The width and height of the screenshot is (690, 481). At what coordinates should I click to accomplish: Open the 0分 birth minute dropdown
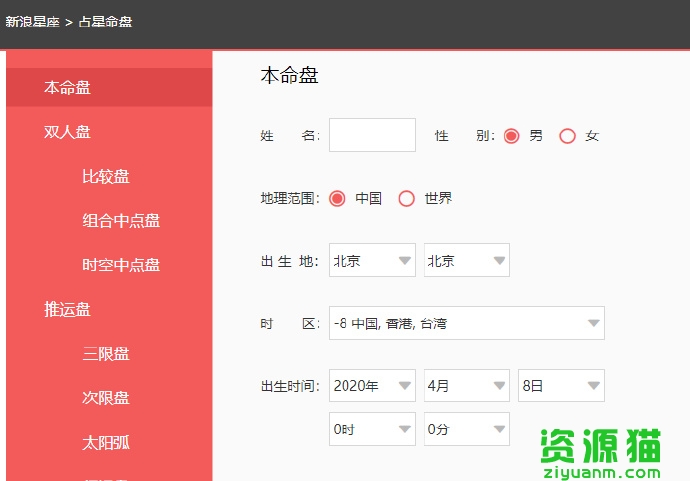click(x=467, y=429)
